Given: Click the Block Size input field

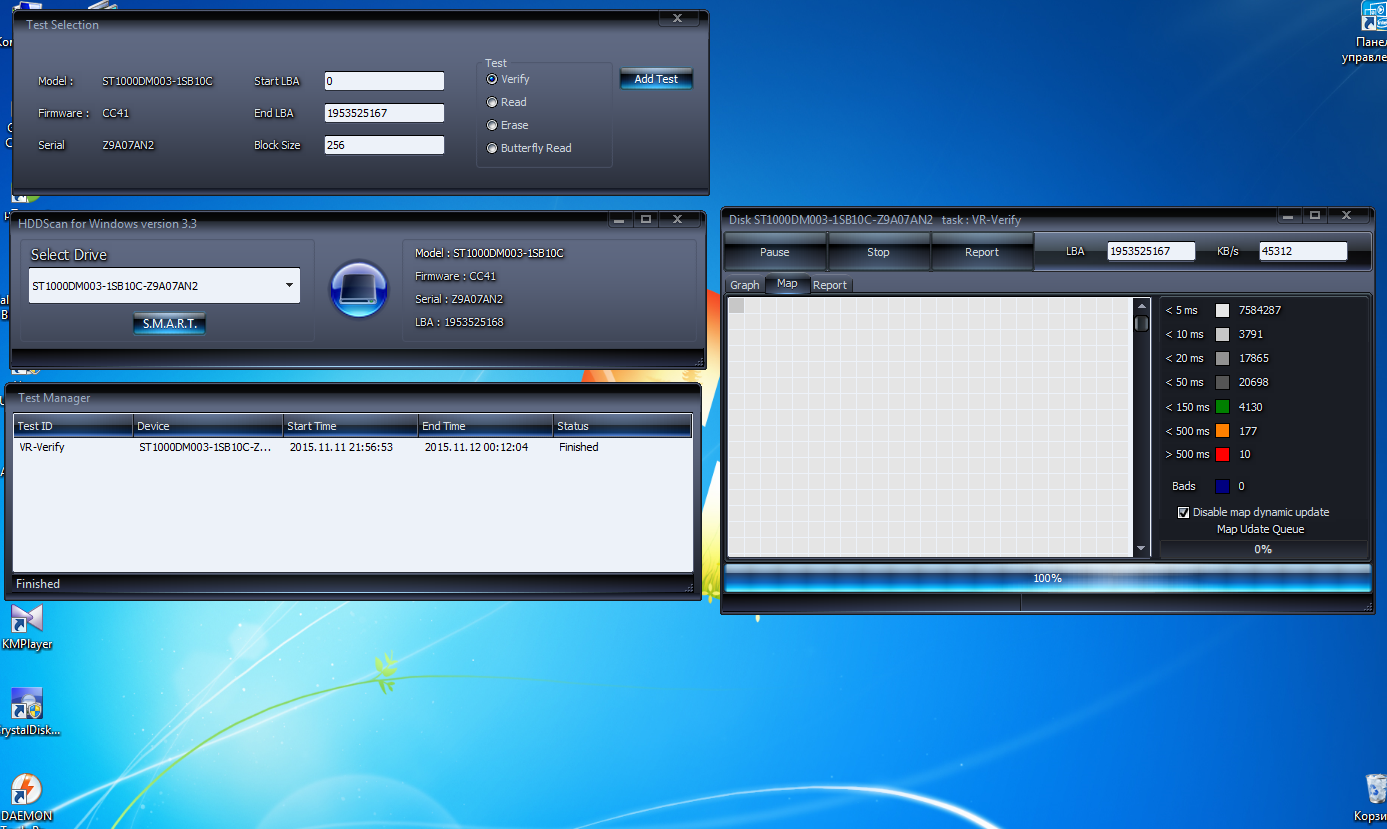Looking at the screenshot, I should (x=384, y=145).
